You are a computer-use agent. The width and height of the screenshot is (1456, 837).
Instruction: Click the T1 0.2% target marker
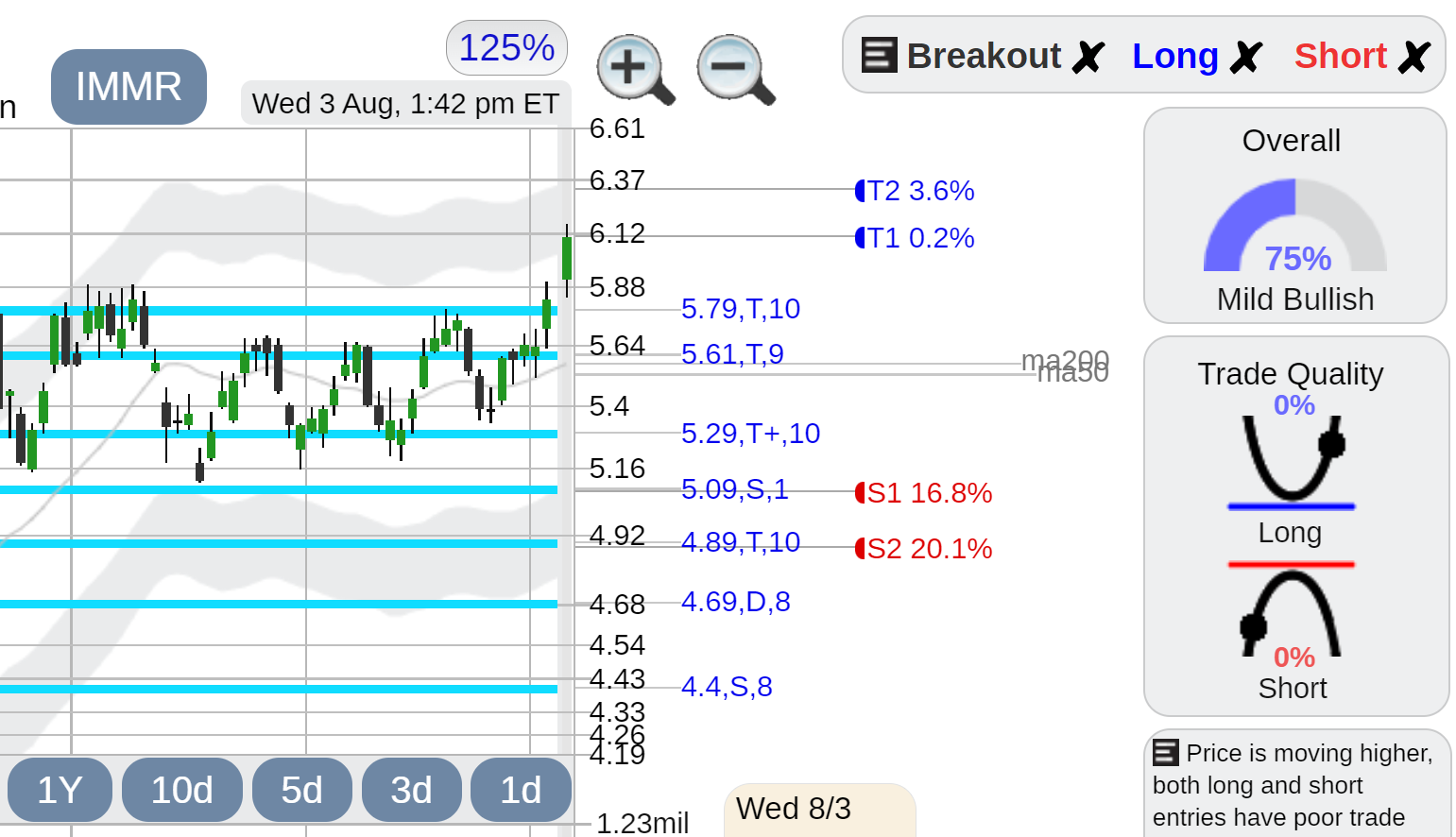point(915,238)
